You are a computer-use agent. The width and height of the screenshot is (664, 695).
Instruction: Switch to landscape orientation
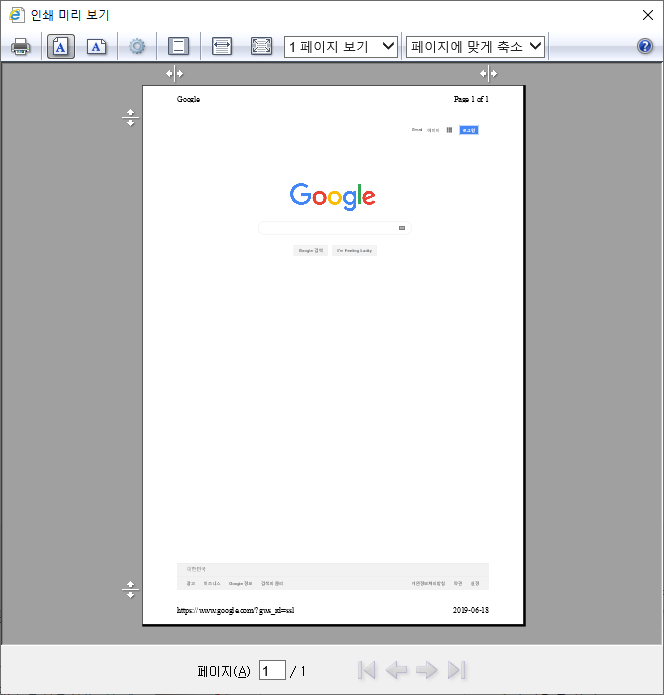[97, 47]
